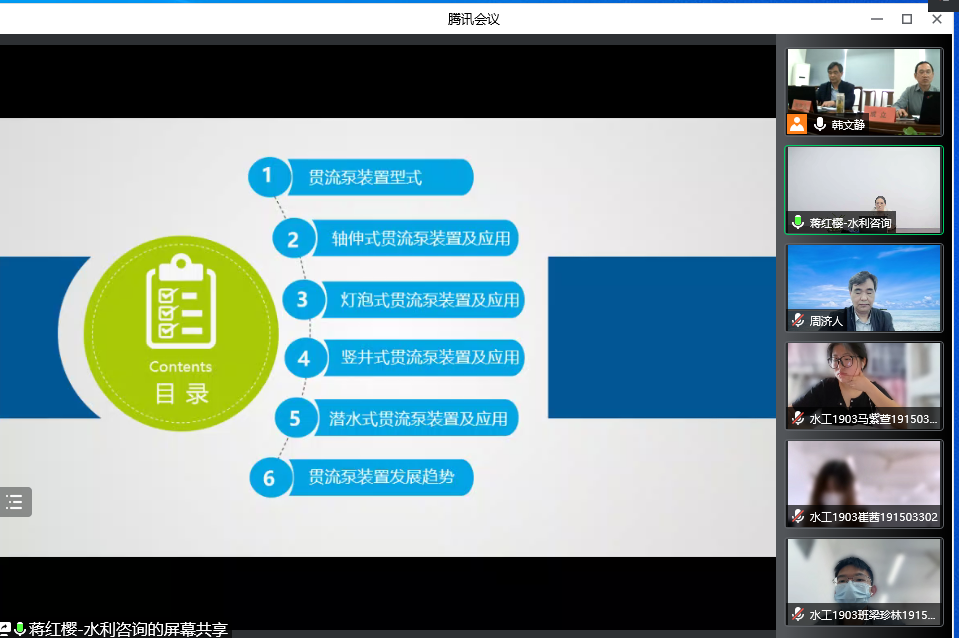This screenshot has height=638, width=959.
Task: Click the microphone icon next to 韩文静
Action: pyautogui.click(x=820, y=124)
